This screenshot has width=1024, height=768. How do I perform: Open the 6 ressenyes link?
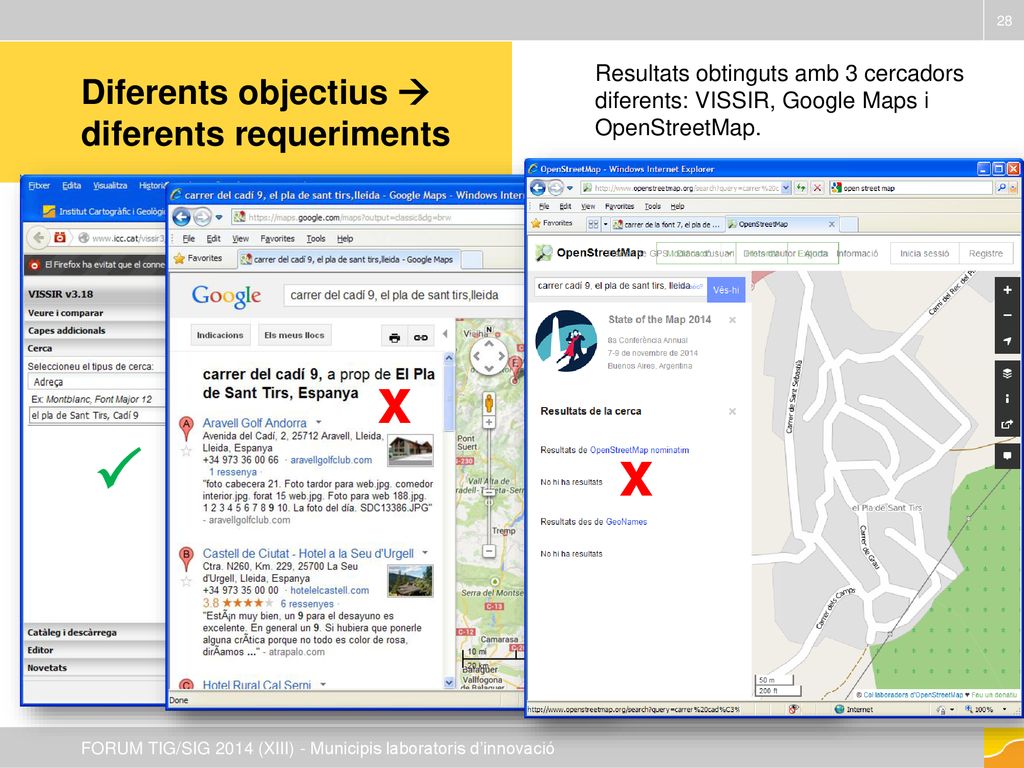click(x=307, y=604)
